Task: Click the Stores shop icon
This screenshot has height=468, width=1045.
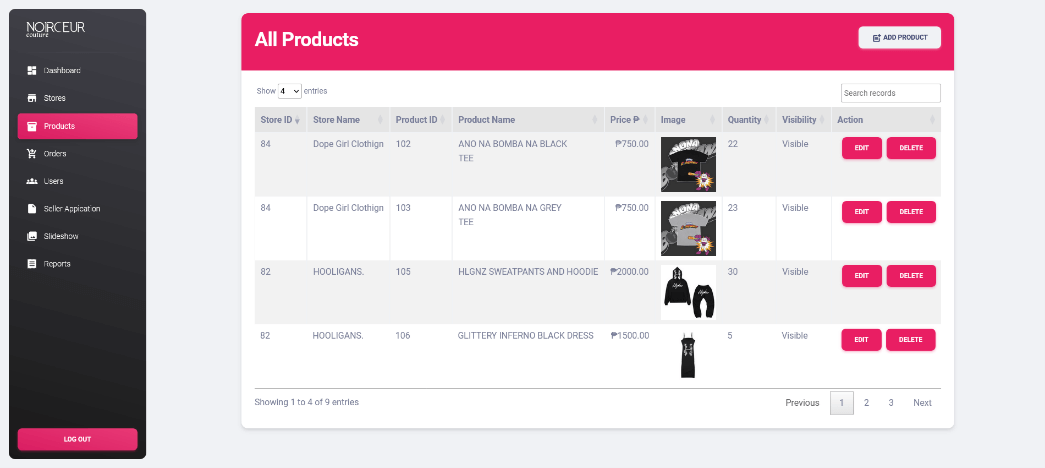Action: (x=32, y=98)
